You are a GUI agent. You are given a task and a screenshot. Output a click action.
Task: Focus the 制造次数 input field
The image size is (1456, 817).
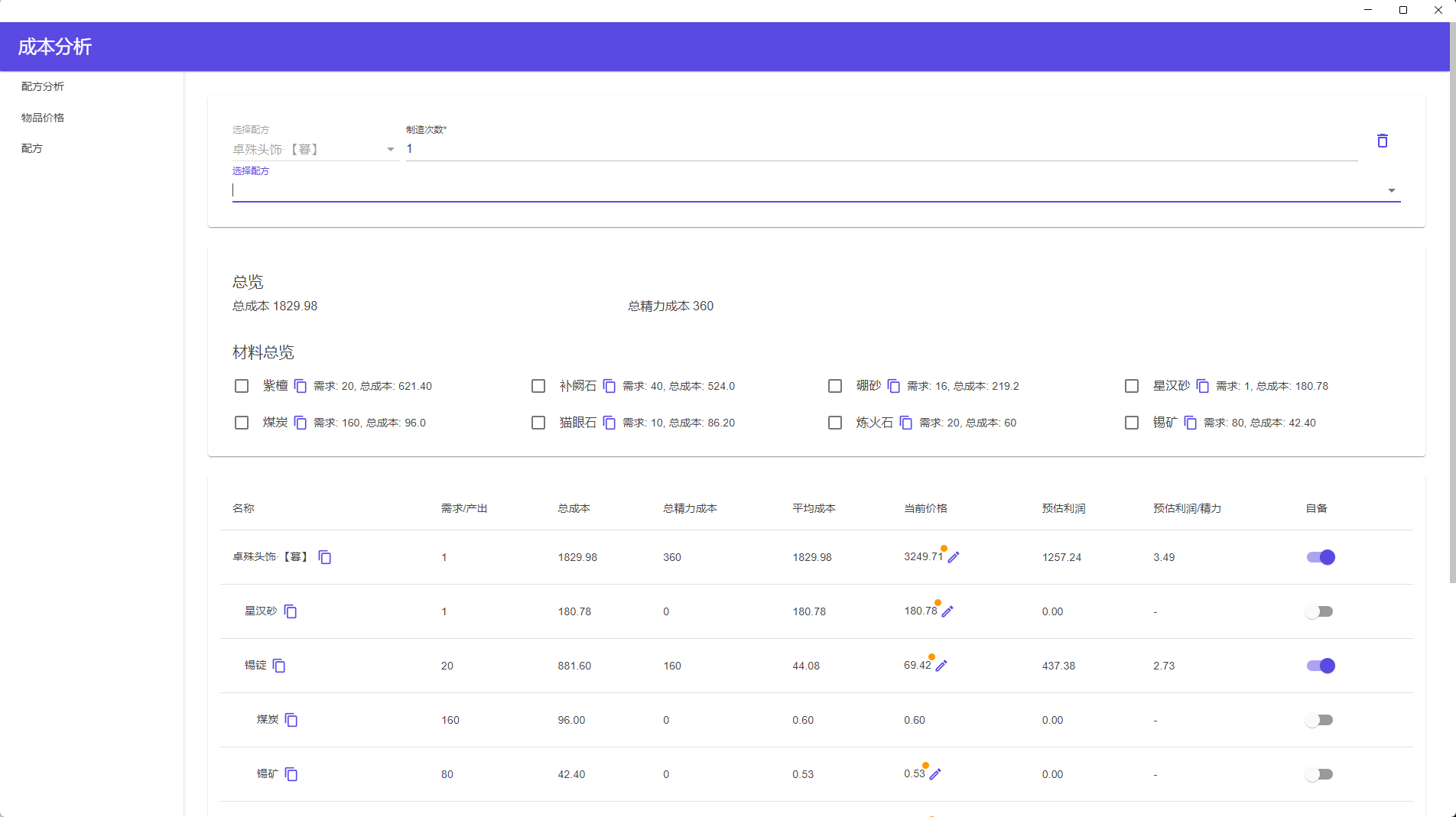[x=882, y=149]
